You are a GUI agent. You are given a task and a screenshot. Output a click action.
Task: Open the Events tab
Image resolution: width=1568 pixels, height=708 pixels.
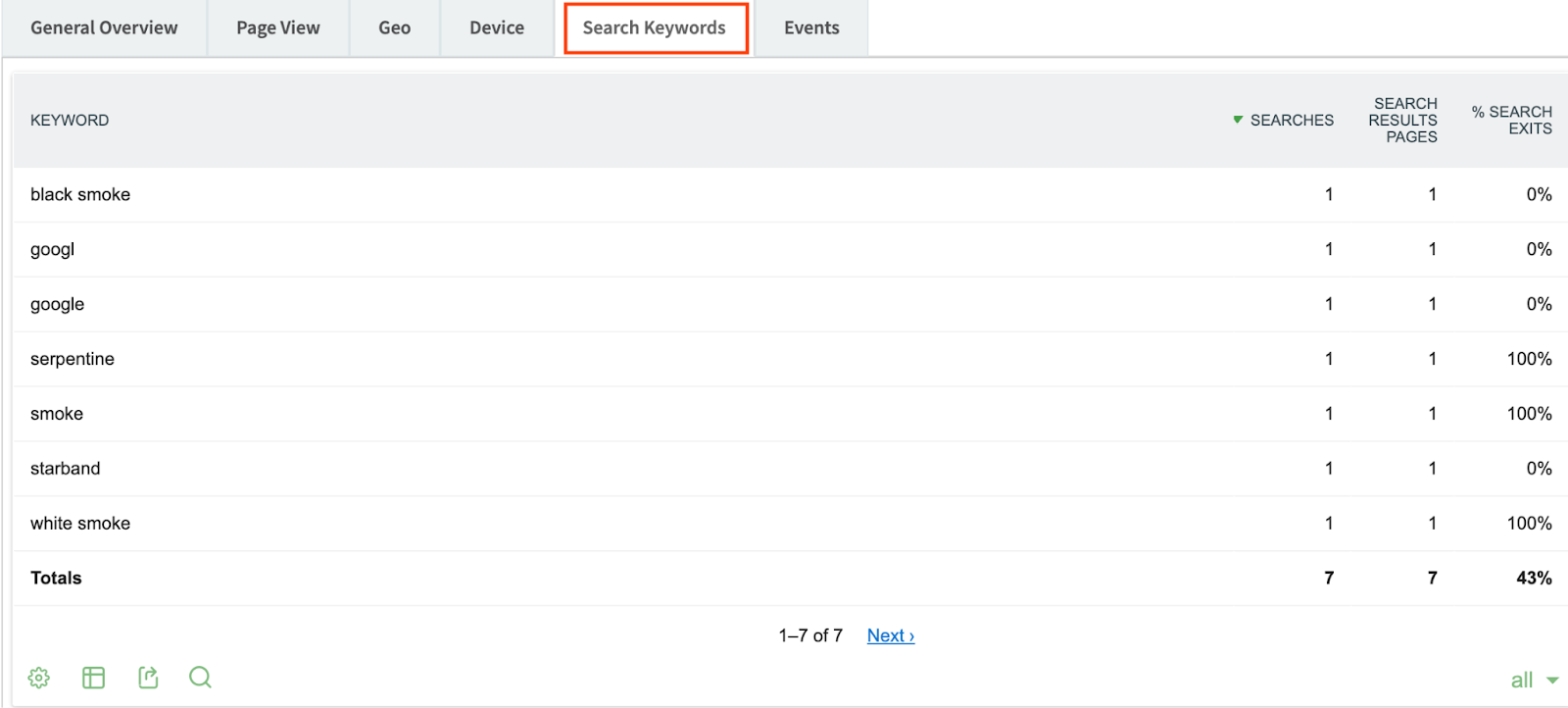point(811,28)
